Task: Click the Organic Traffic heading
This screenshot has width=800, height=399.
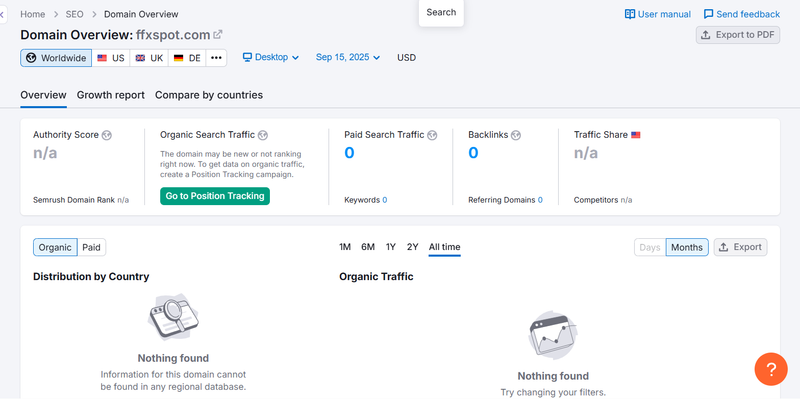Action: (x=377, y=277)
